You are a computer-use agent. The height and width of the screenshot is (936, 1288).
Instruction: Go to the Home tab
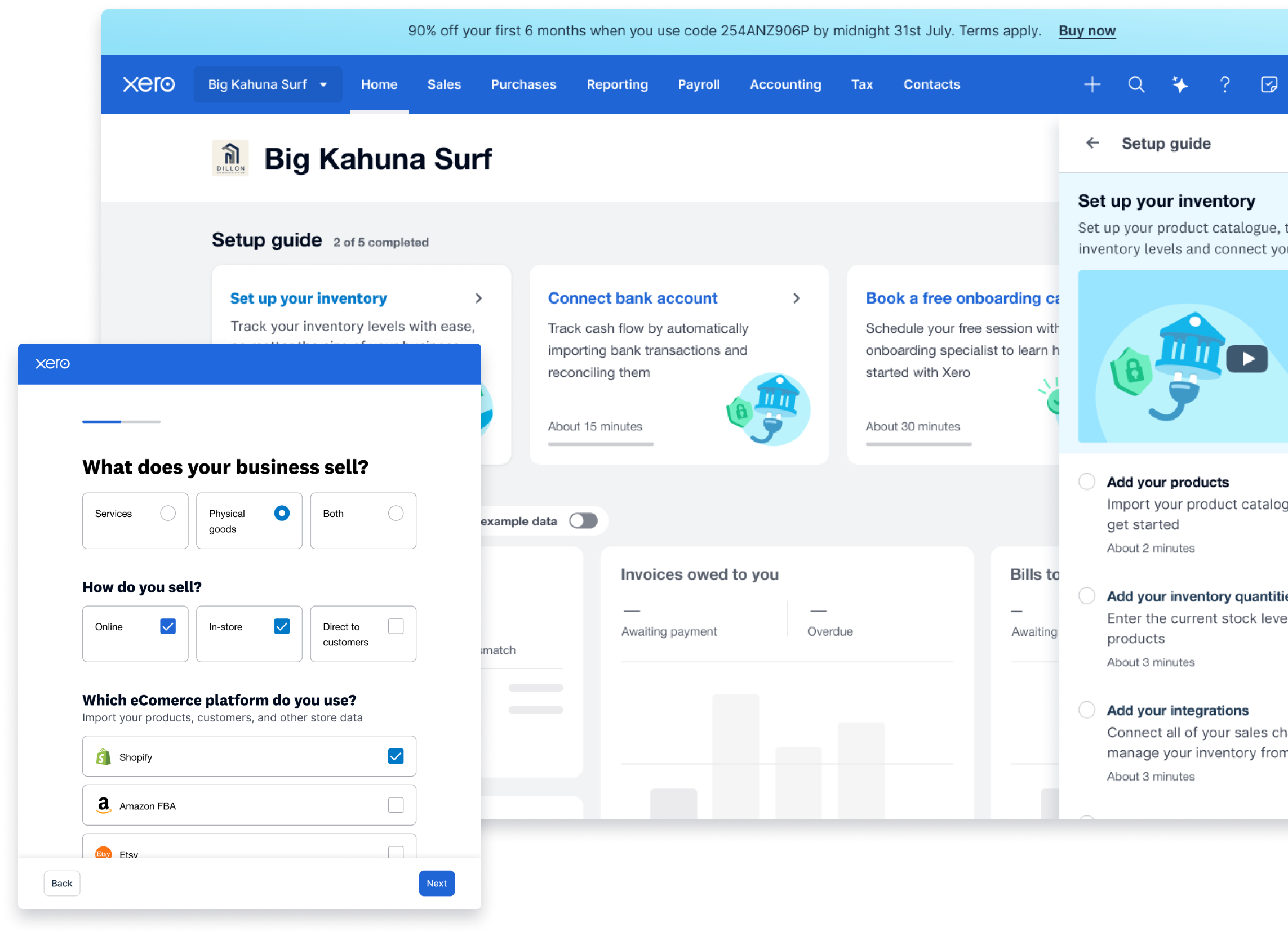(379, 84)
